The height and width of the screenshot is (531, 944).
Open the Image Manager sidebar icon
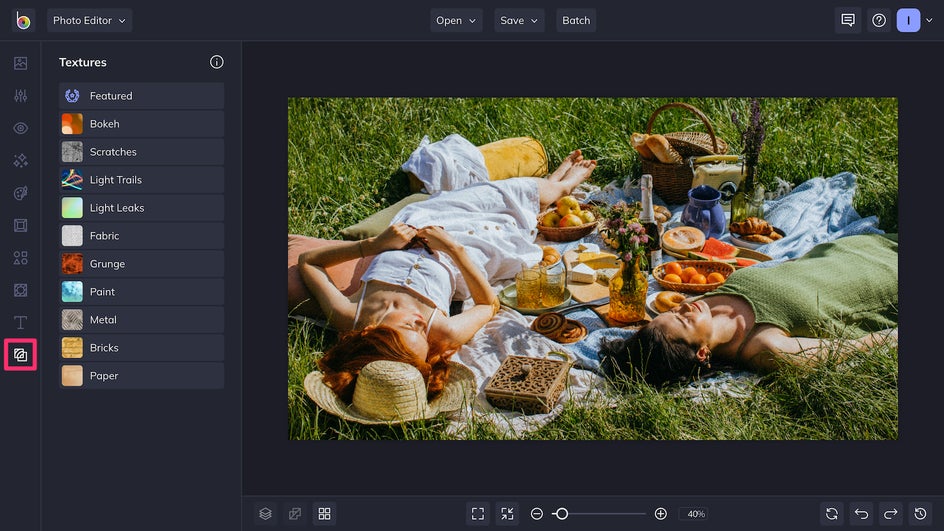[20, 63]
